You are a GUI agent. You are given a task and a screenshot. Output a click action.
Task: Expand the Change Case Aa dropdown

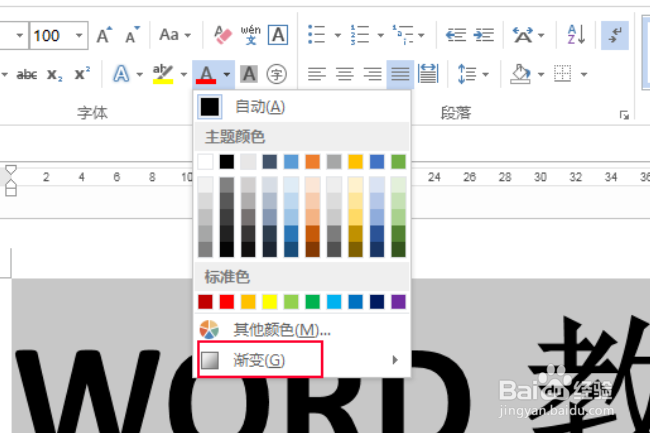pos(188,35)
